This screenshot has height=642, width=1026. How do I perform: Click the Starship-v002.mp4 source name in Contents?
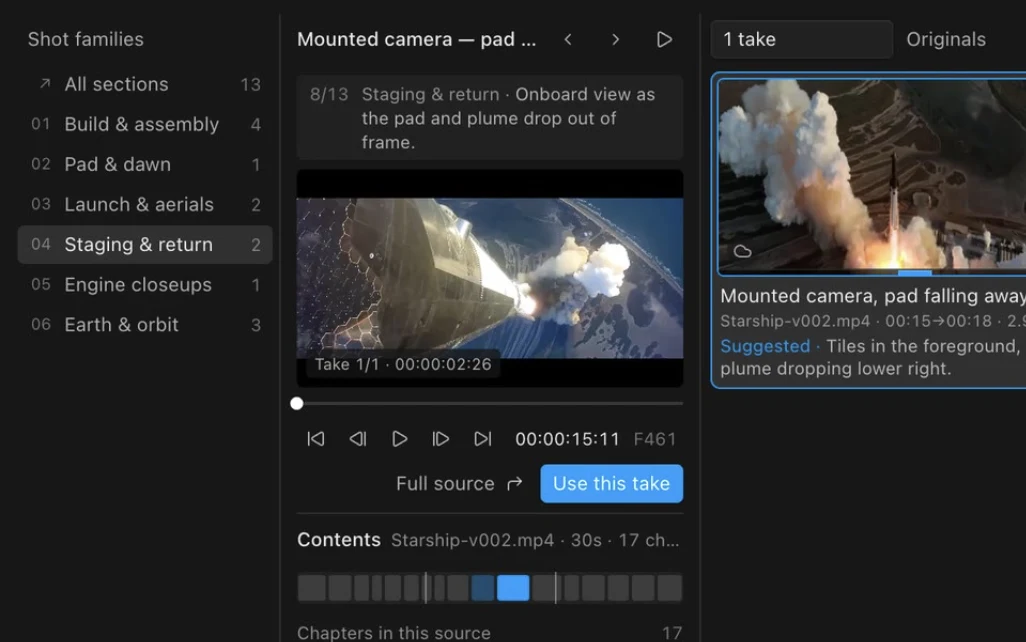[x=472, y=541]
